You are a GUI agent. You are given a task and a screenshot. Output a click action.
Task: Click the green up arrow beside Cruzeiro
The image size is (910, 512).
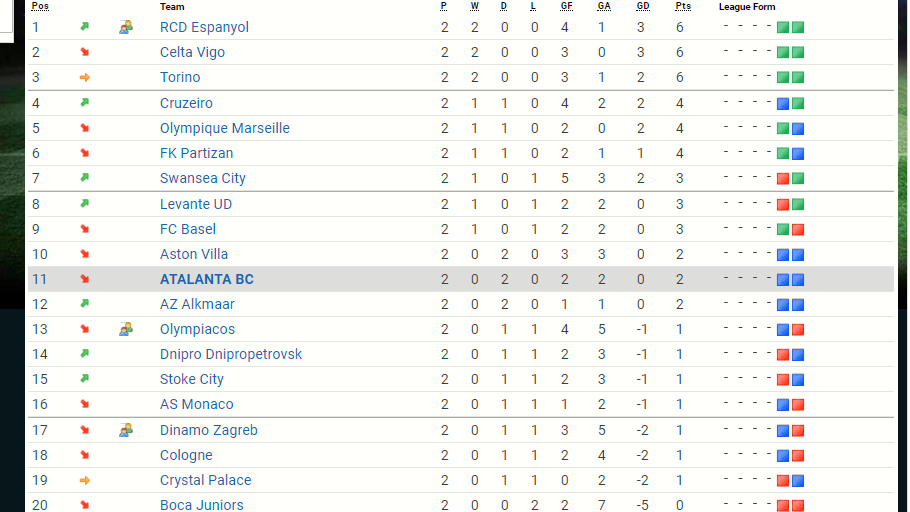point(85,103)
